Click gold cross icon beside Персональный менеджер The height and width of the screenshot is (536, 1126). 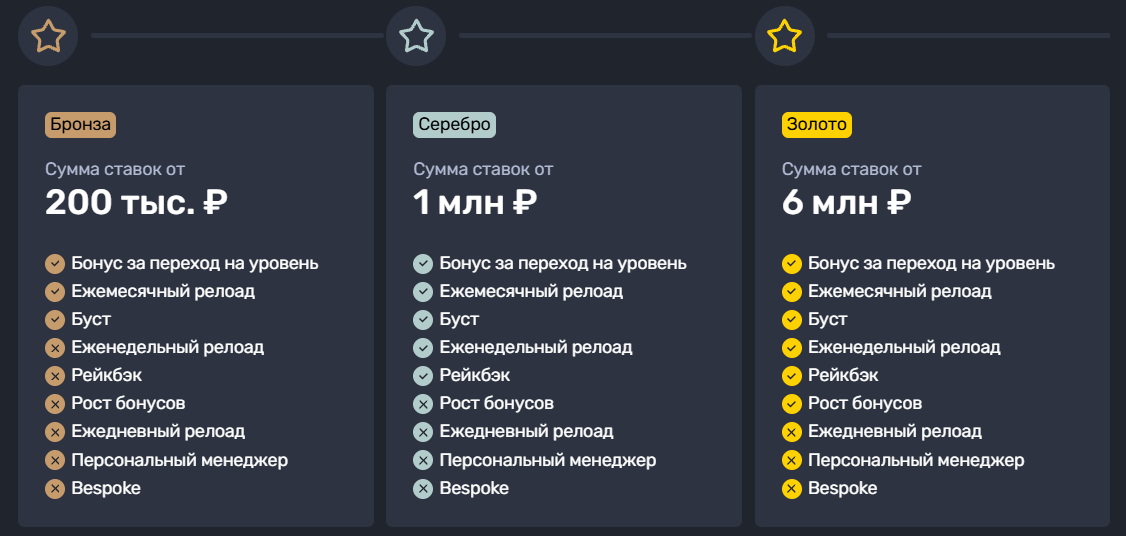pos(791,460)
